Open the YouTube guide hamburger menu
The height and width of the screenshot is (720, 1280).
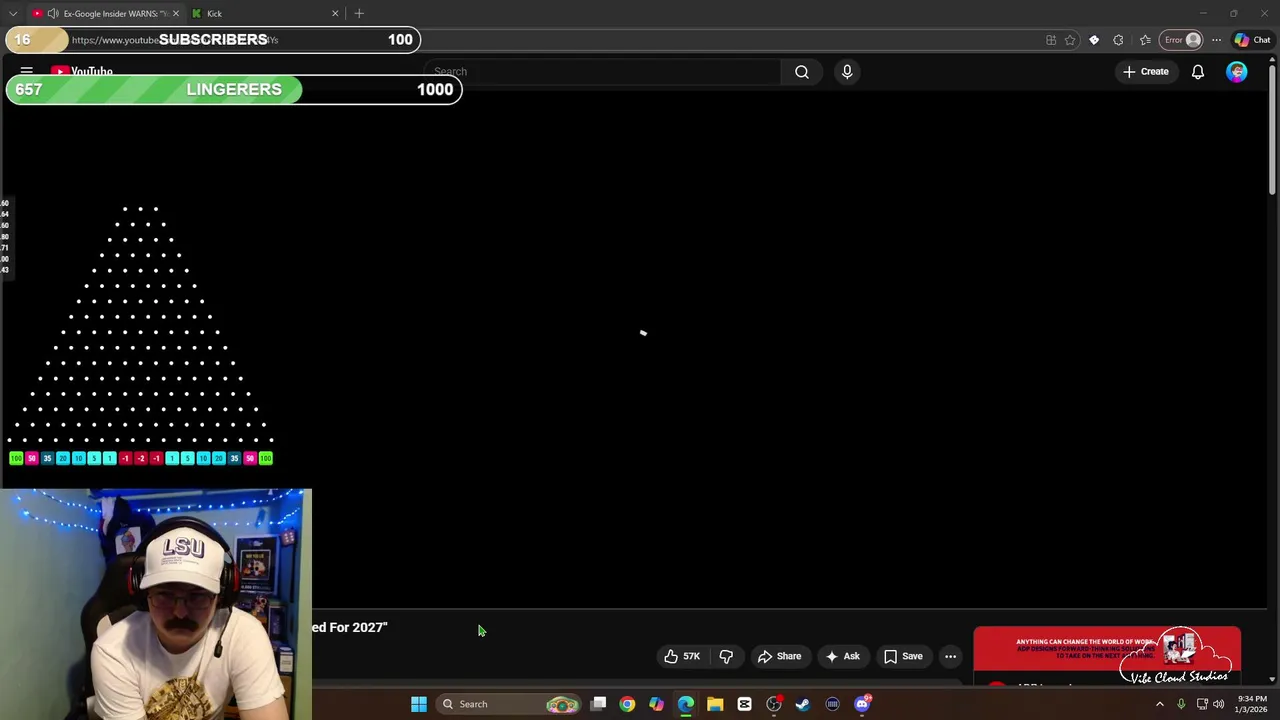coord(27,72)
